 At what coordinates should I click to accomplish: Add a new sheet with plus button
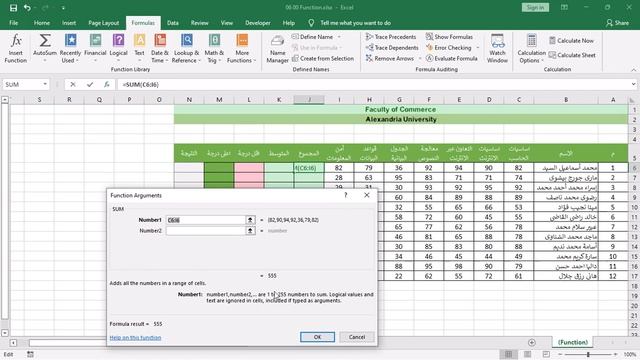[531, 342]
